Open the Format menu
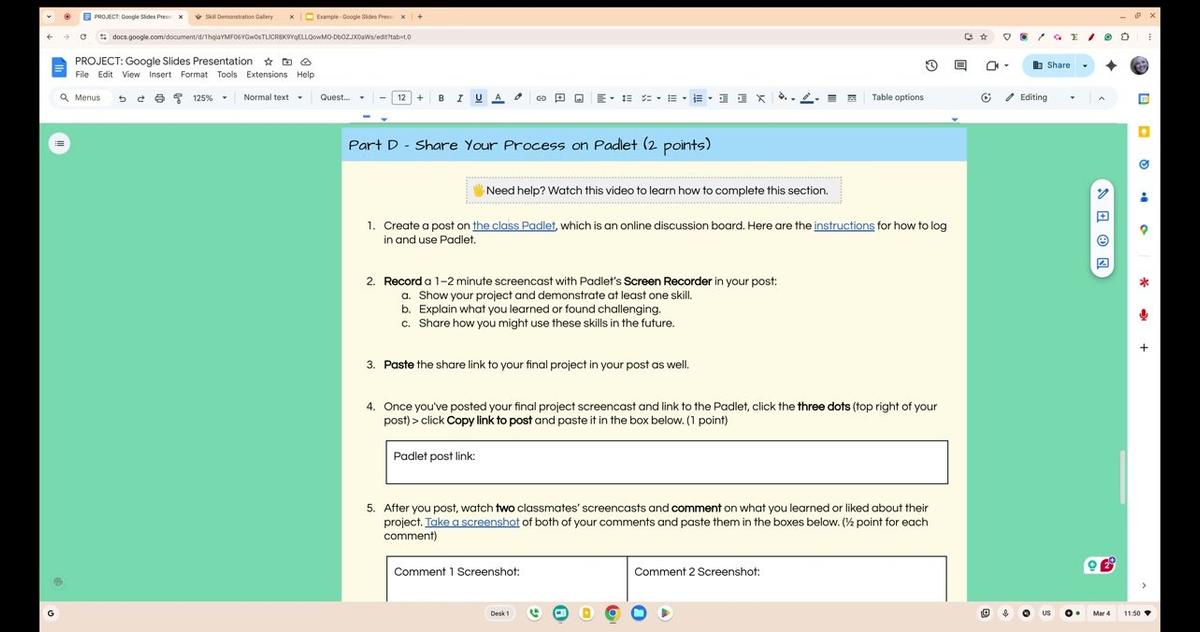The width and height of the screenshot is (1200, 632). point(194,74)
